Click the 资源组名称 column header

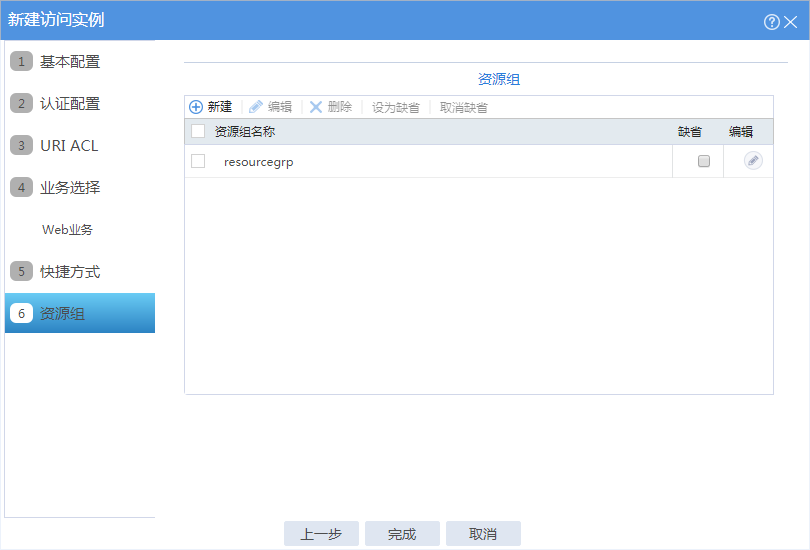coord(244,132)
